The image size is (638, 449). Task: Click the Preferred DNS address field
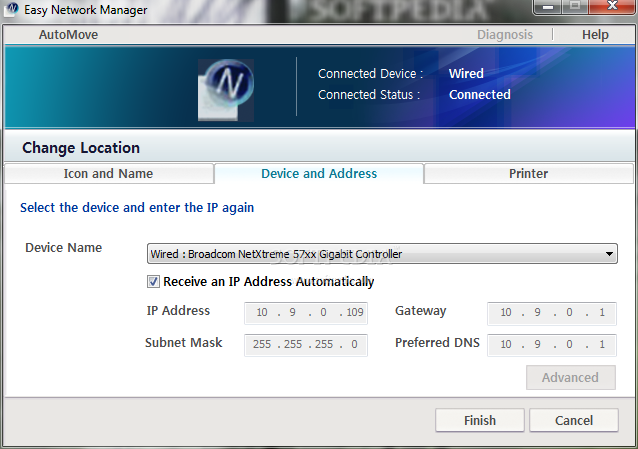[552, 345]
